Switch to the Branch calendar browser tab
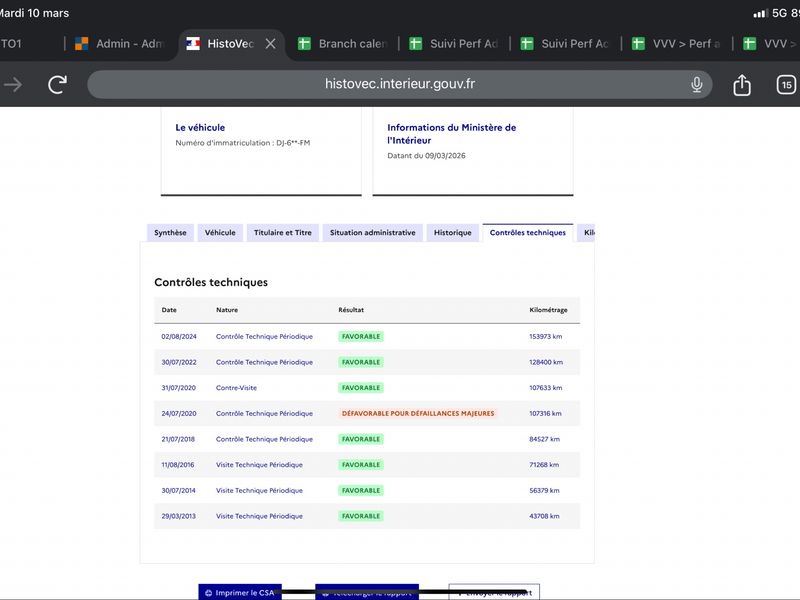Screen dimensions: 800x600 [x=342, y=44]
